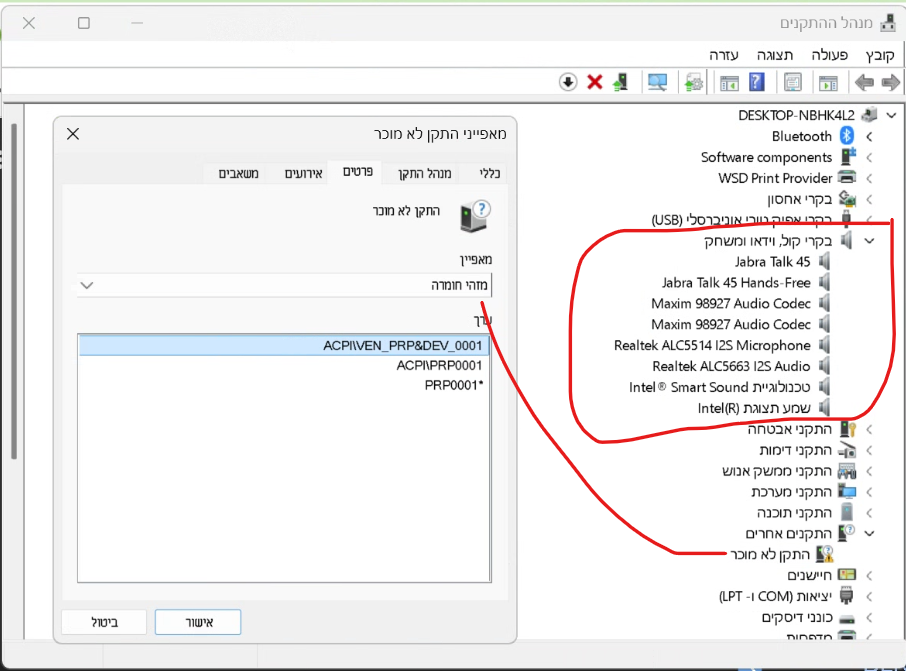This screenshot has height=671, width=906.
Task: Select the ACPI\PRP0001 value in list
Action: [439, 365]
